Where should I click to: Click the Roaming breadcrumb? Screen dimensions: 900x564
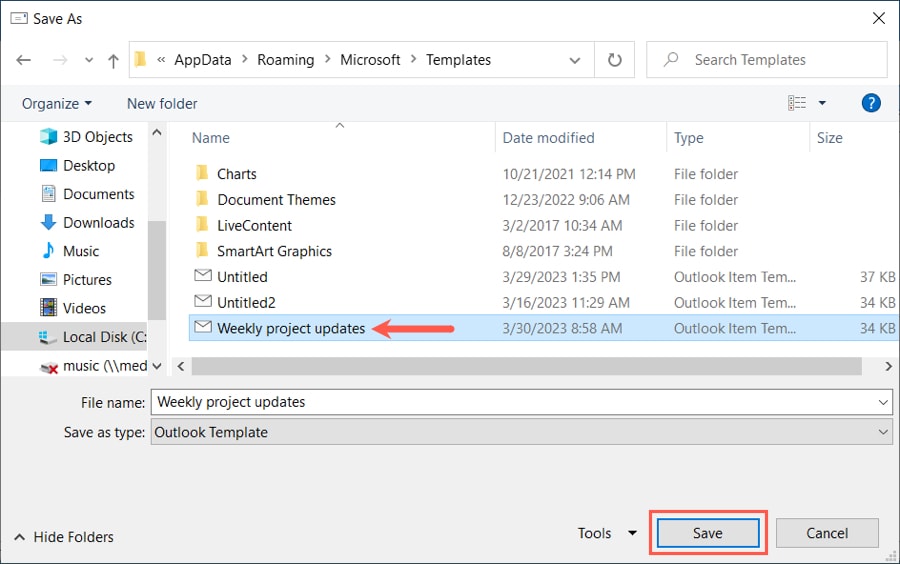click(285, 60)
